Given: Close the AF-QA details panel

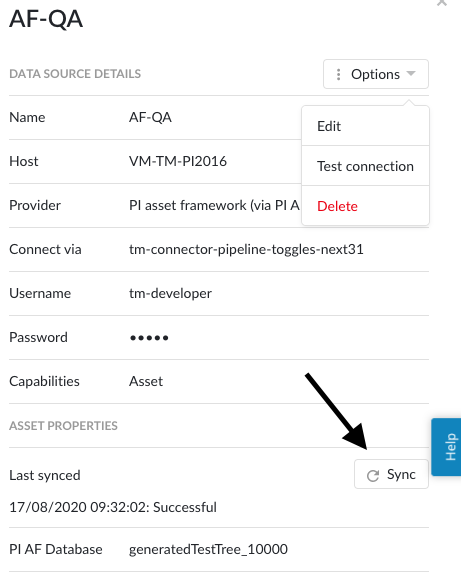Looking at the screenshot, I should pos(442,3).
